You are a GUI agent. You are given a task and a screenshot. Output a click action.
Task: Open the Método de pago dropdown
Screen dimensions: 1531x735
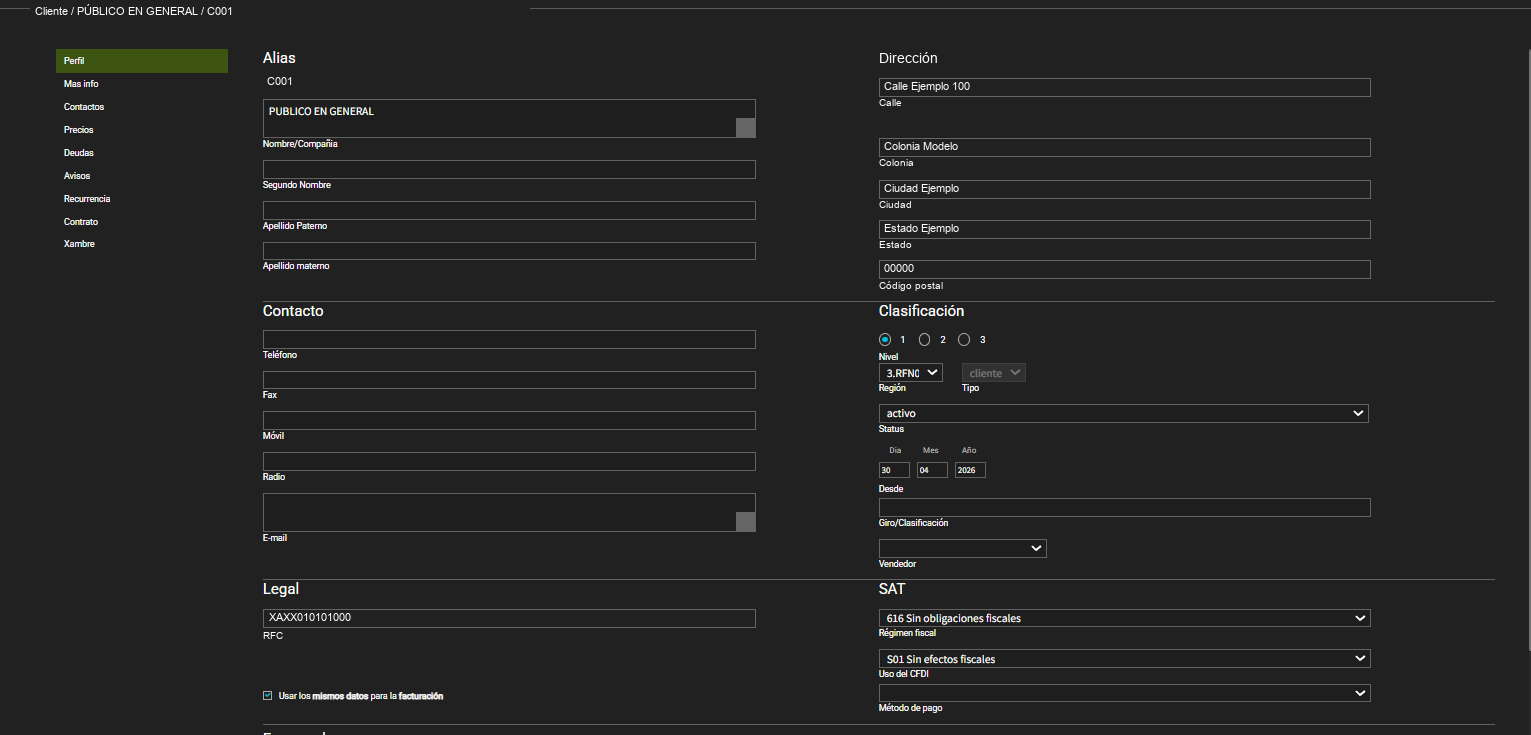click(1125, 693)
